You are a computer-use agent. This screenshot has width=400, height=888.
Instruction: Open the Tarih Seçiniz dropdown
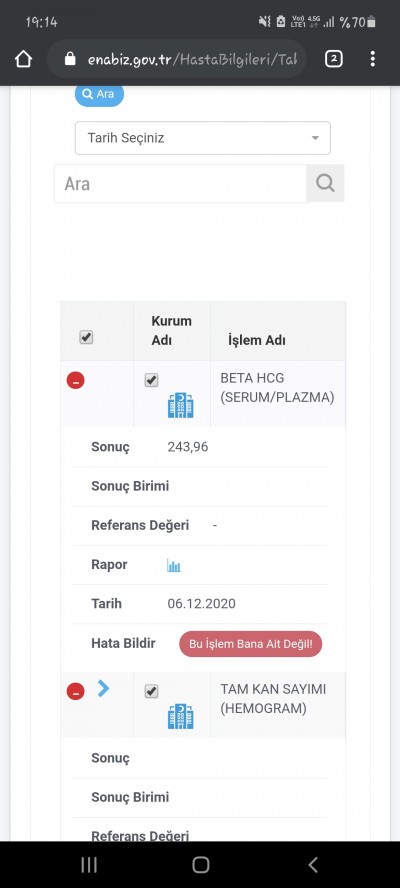(203, 138)
